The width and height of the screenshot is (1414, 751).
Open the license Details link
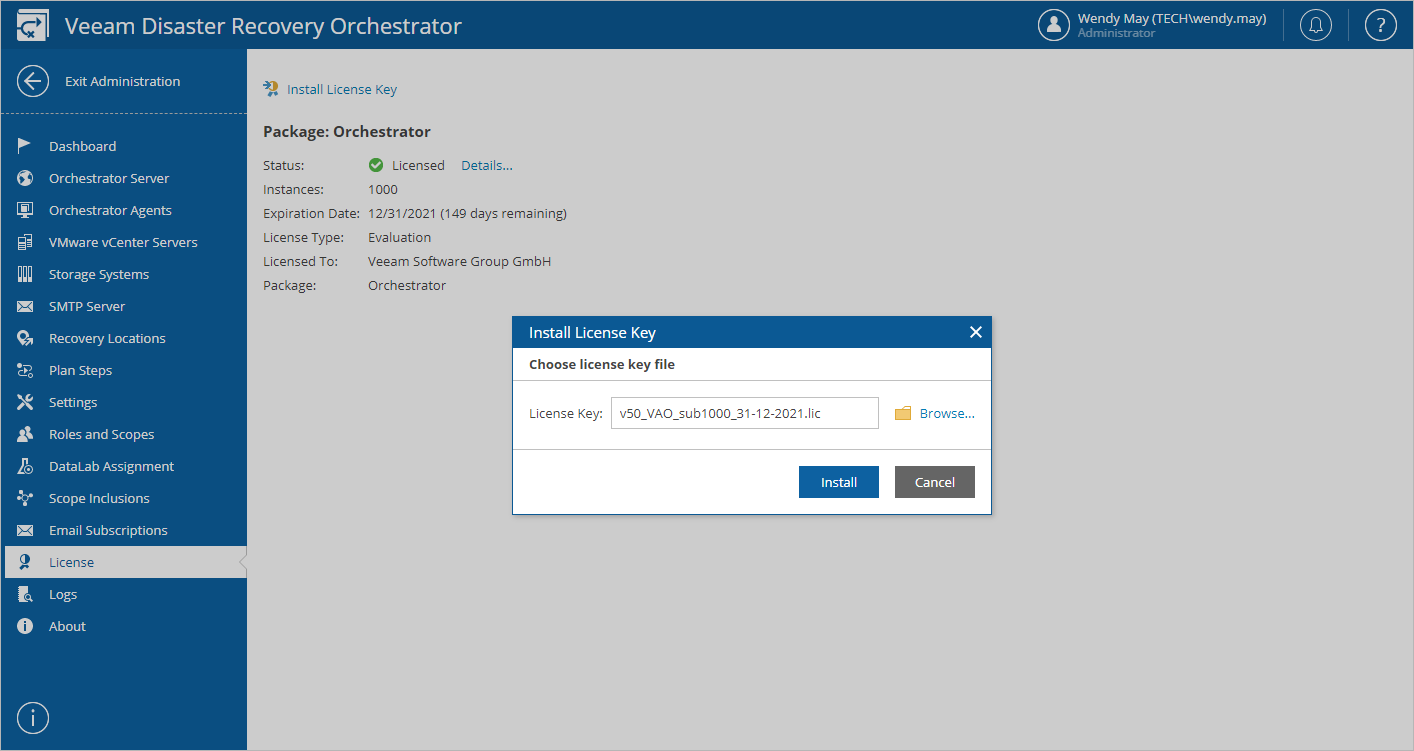click(487, 165)
